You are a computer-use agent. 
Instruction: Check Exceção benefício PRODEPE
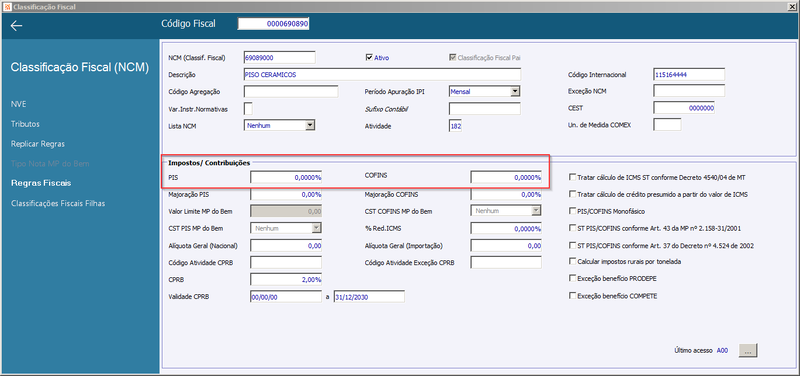pyautogui.click(x=572, y=279)
